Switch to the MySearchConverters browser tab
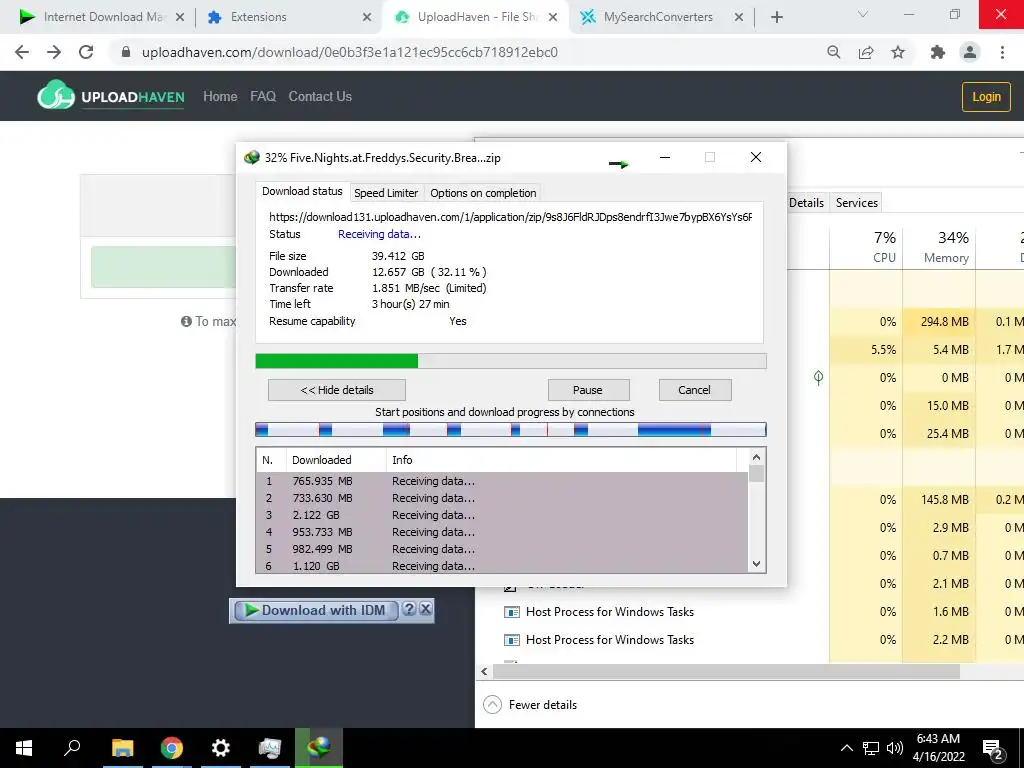The width and height of the screenshot is (1024, 768). 658,17
